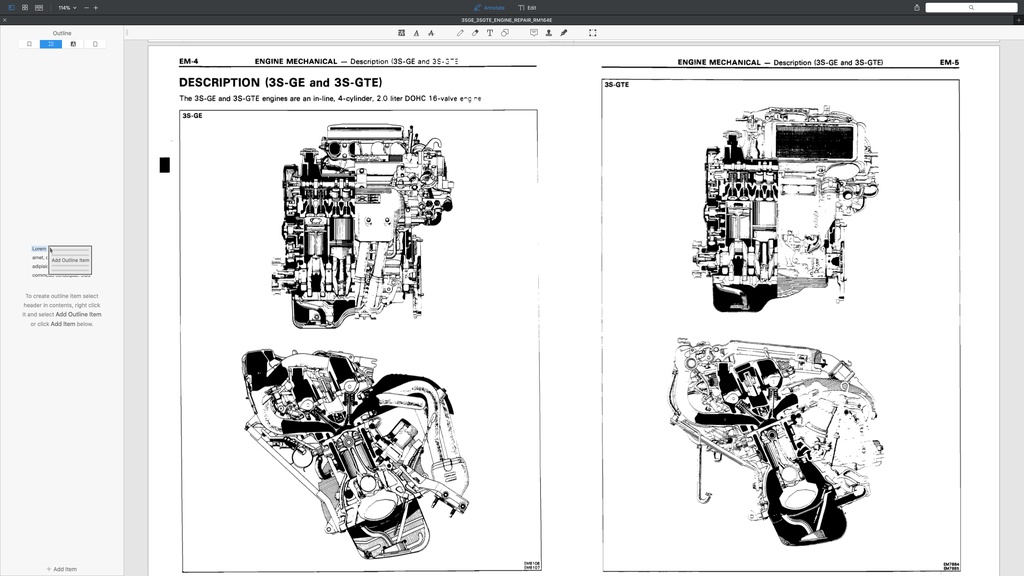Click the DESCRIPTION (3S-GE and 3S-GTE) heading

[281, 82]
